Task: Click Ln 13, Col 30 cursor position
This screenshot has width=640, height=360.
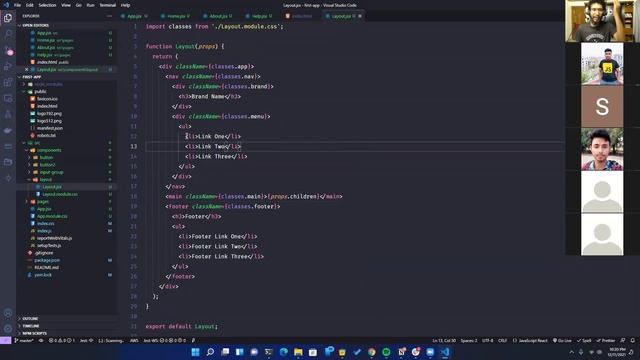Action: click(444, 340)
